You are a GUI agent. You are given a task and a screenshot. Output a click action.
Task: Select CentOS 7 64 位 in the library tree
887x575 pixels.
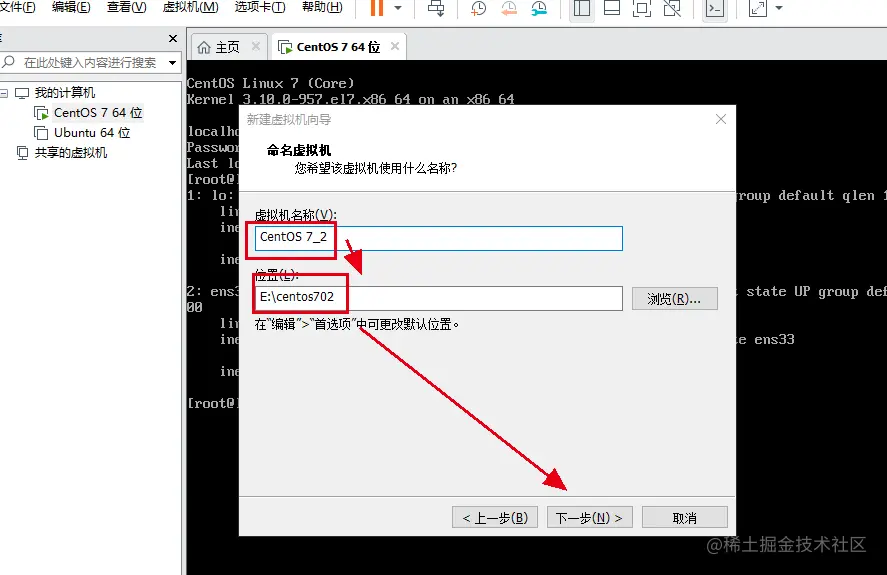pos(98,113)
